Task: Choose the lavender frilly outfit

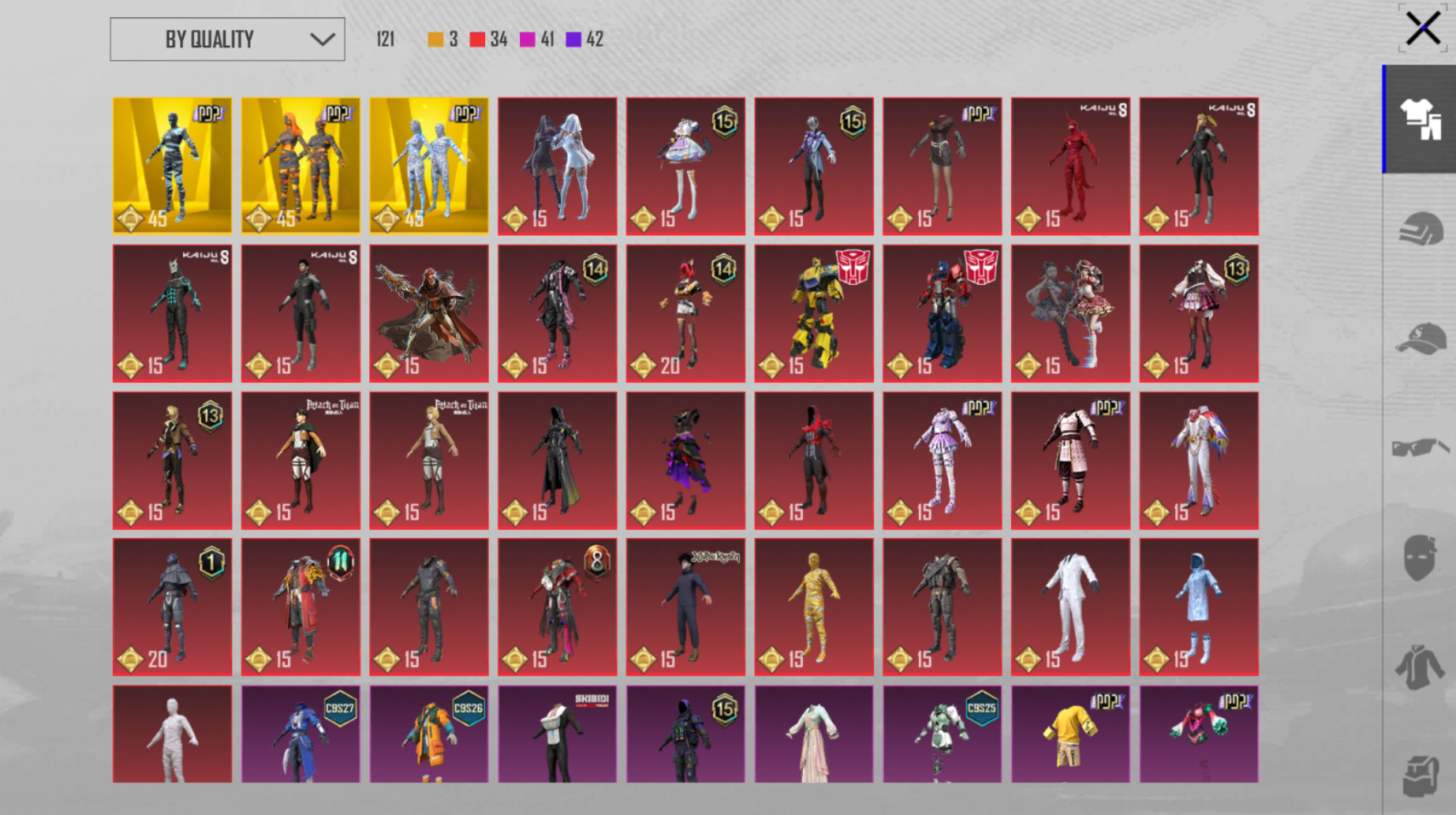Action: click(943, 461)
